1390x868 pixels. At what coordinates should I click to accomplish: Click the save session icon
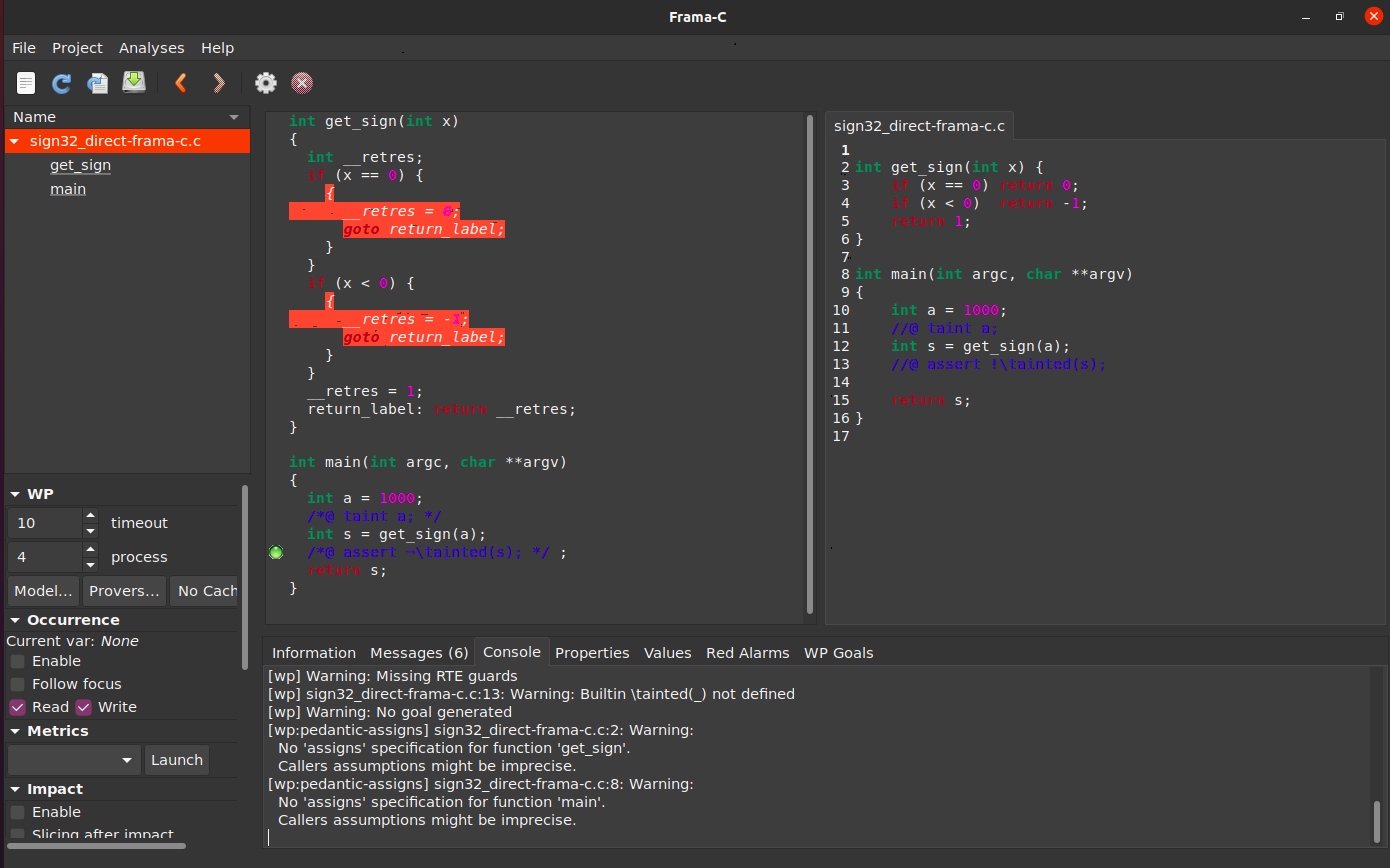click(134, 83)
